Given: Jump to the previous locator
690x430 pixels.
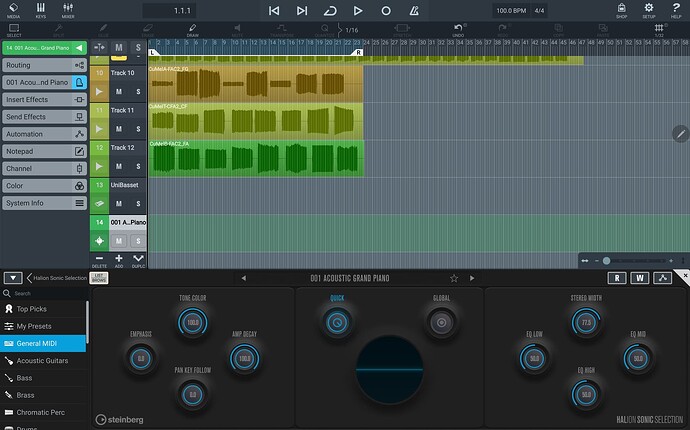Looking at the screenshot, I should click(x=274, y=11).
